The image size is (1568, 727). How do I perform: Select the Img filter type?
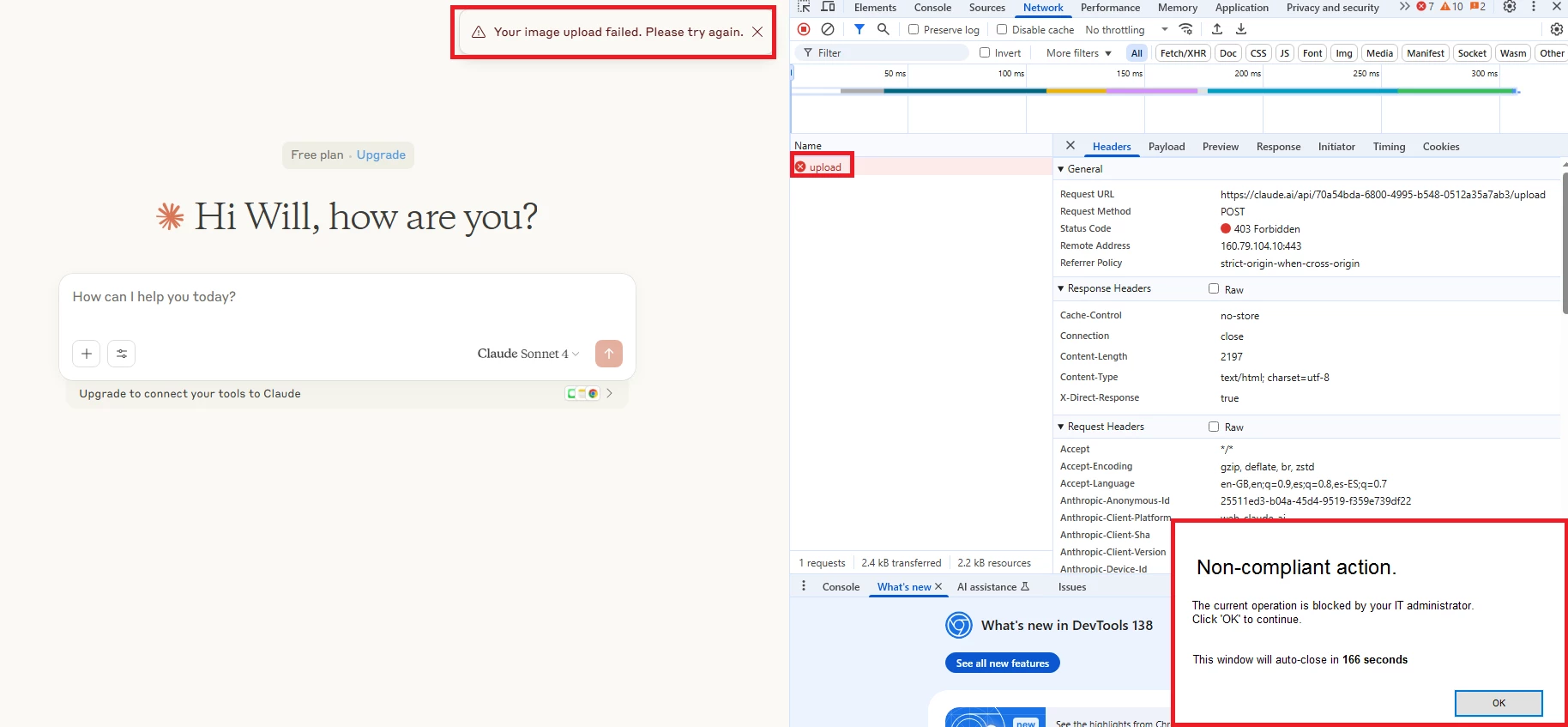click(1344, 53)
